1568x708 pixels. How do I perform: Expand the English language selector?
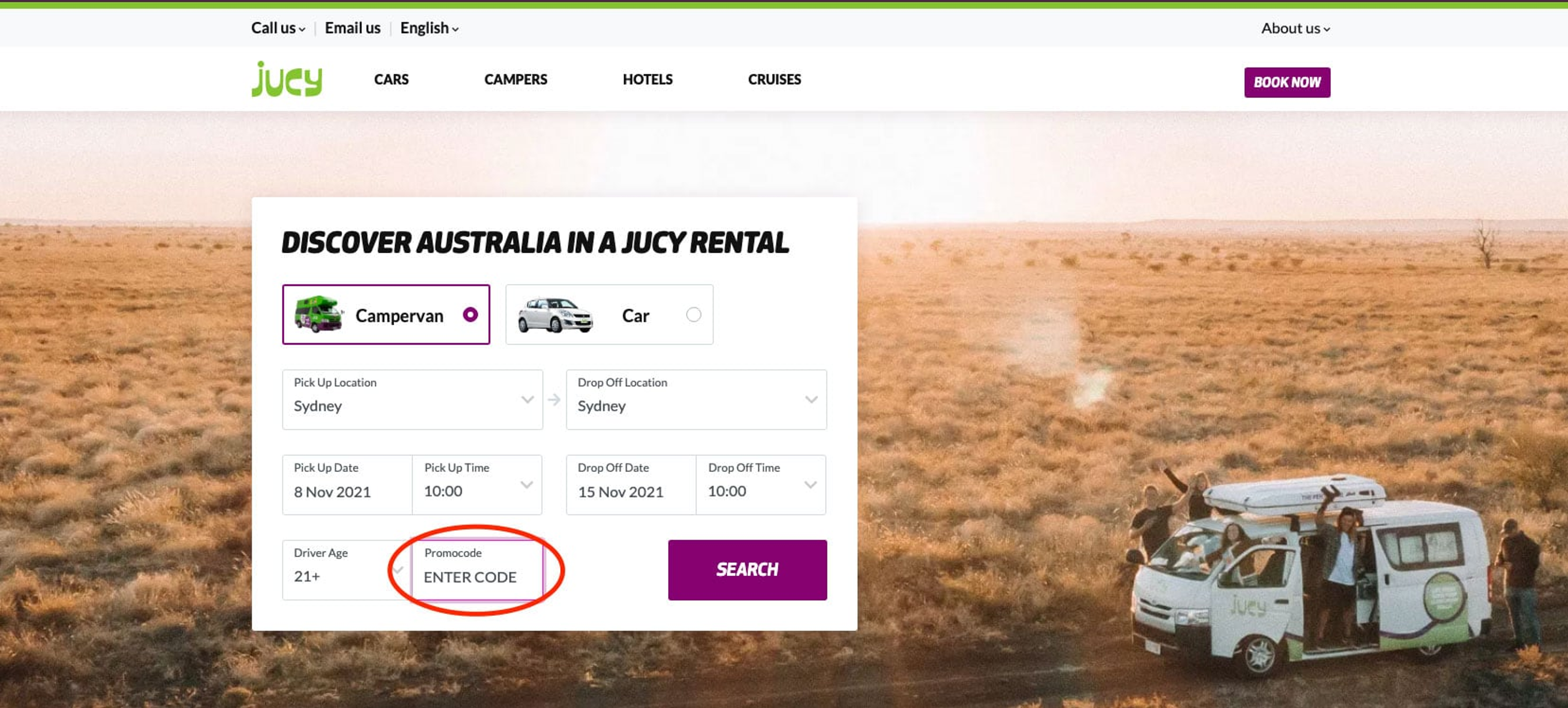[428, 28]
